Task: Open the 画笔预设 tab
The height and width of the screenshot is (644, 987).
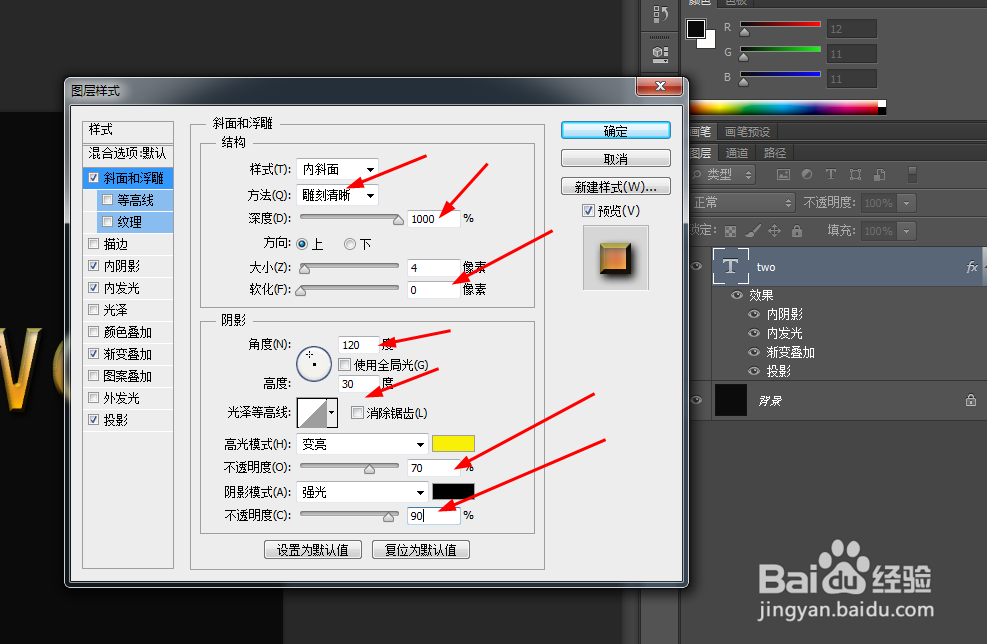Action: (745, 130)
